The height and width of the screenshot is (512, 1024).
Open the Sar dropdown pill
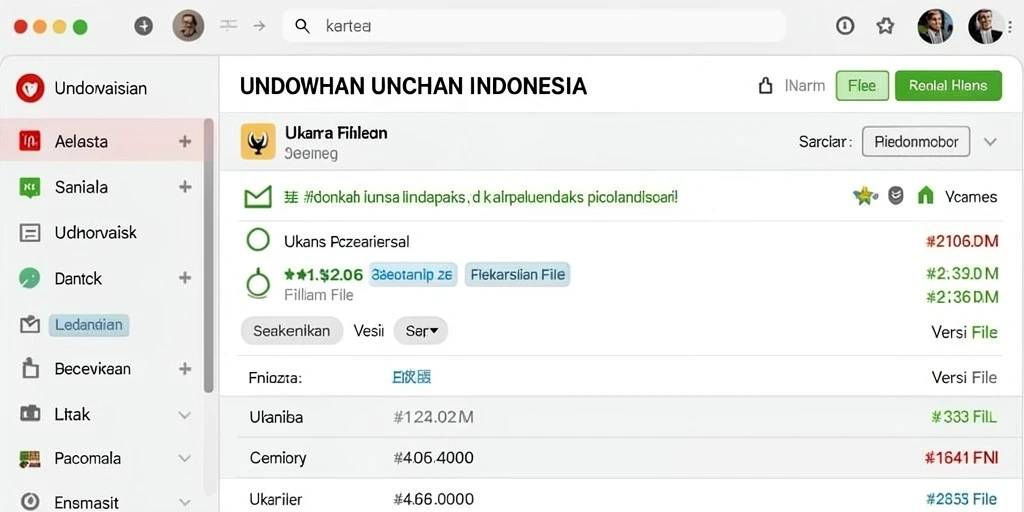pyautogui.click(x=421, y=330)
